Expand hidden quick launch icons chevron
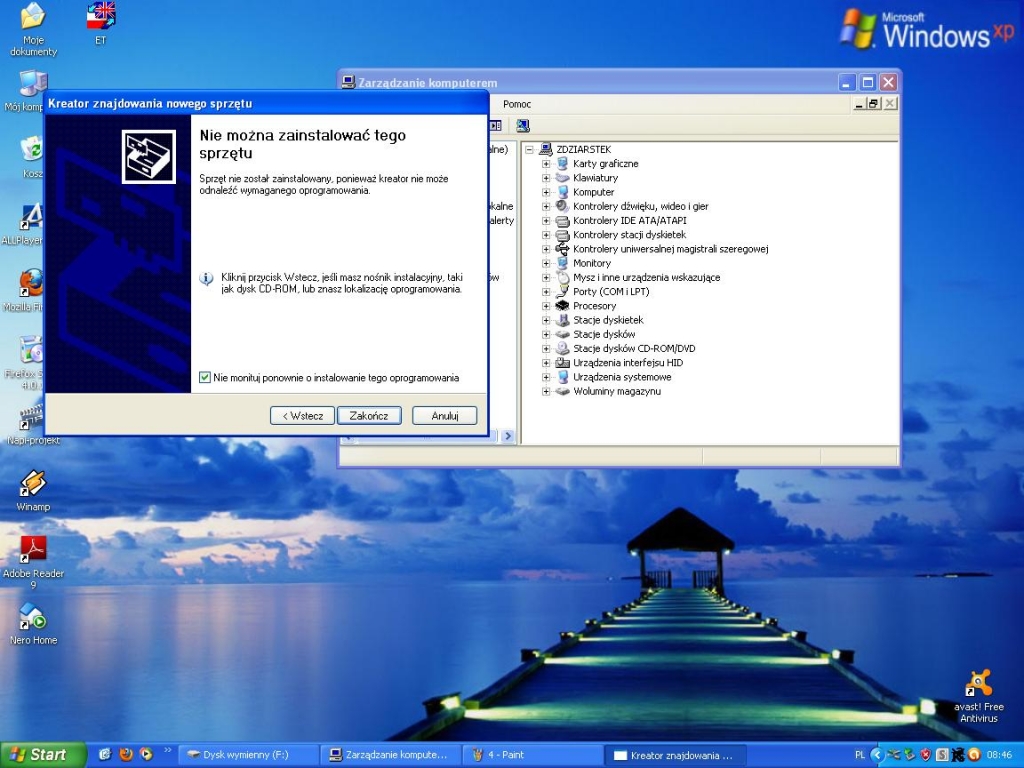Image resolution: width=1024 pixels, height=768 pixels. [167, 750]
